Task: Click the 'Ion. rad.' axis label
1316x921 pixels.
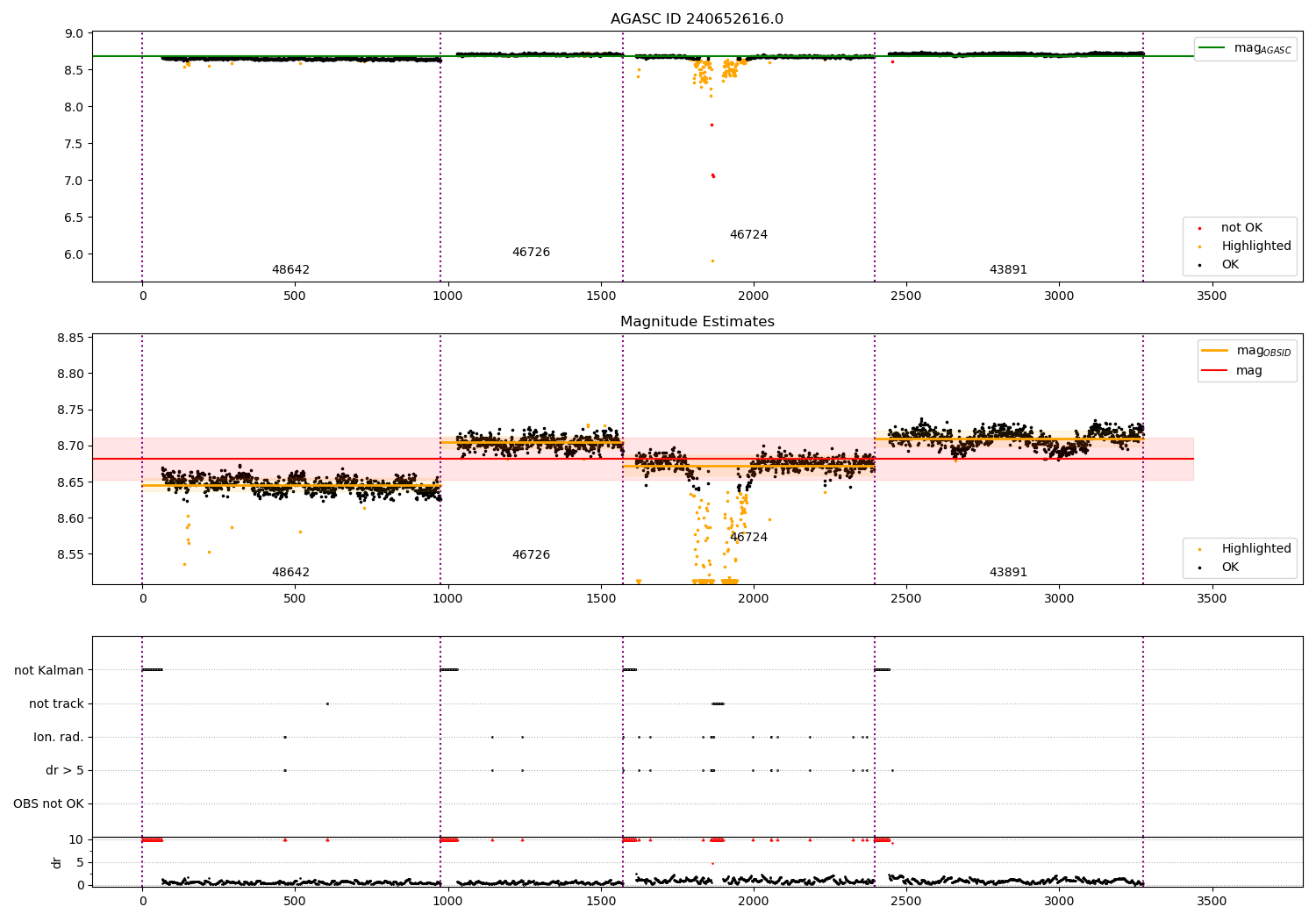Action: (x=59, y=738)
